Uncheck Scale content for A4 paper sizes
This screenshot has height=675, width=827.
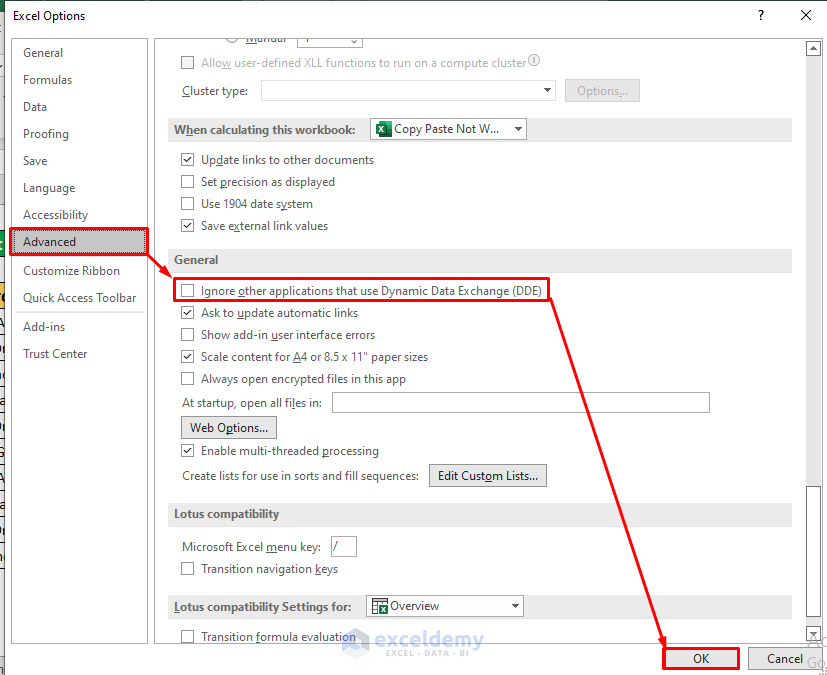pos(187,356)
